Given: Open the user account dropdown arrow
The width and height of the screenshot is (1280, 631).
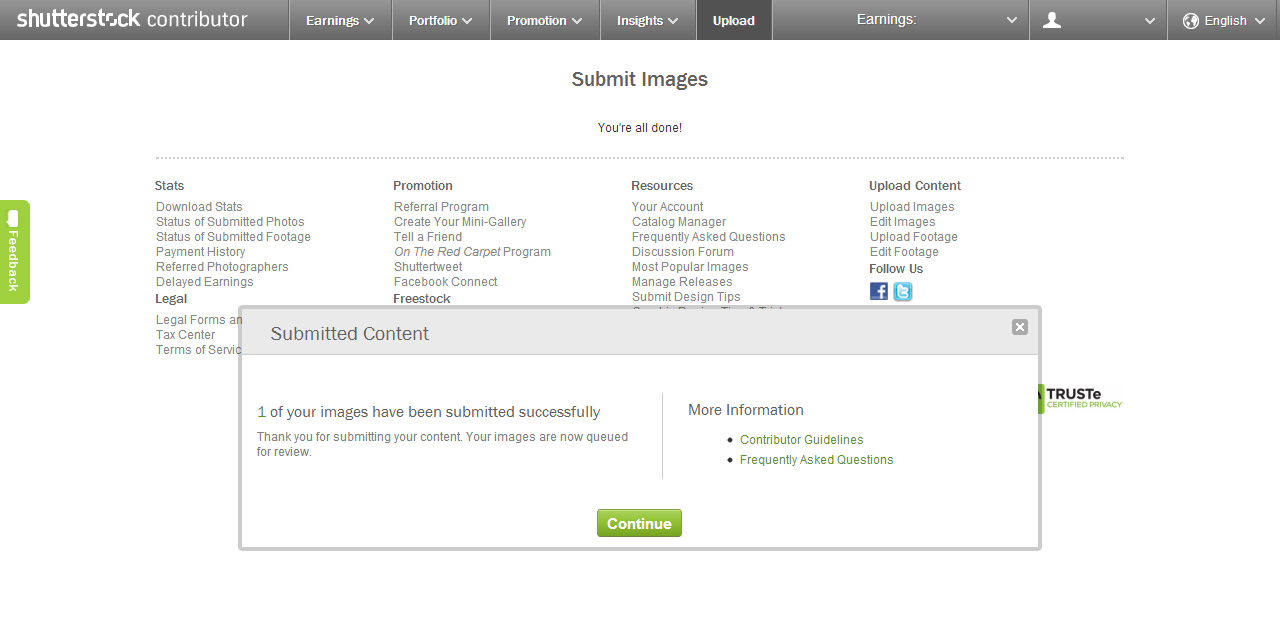Looking at the screenshot, I should click(x=1150, y=21).
